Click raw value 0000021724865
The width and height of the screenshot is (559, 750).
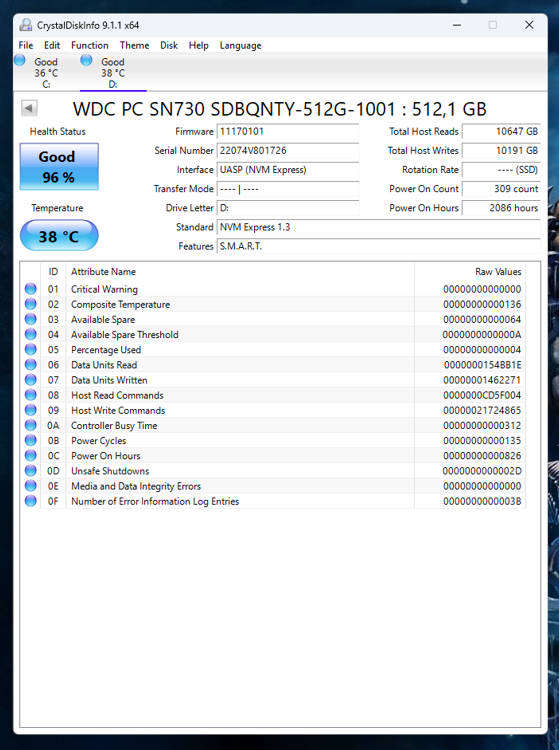482,410
